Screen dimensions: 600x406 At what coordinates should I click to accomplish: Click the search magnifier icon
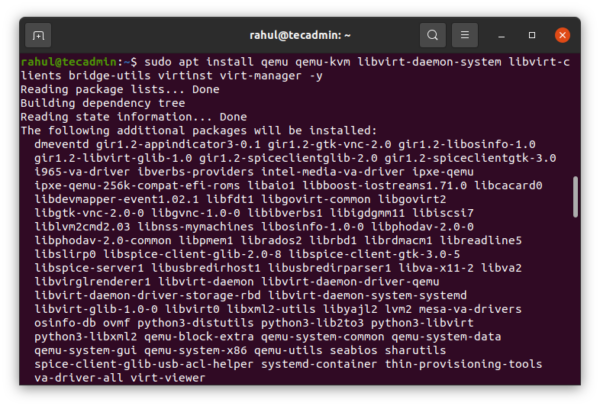click(x=433, y=36)
